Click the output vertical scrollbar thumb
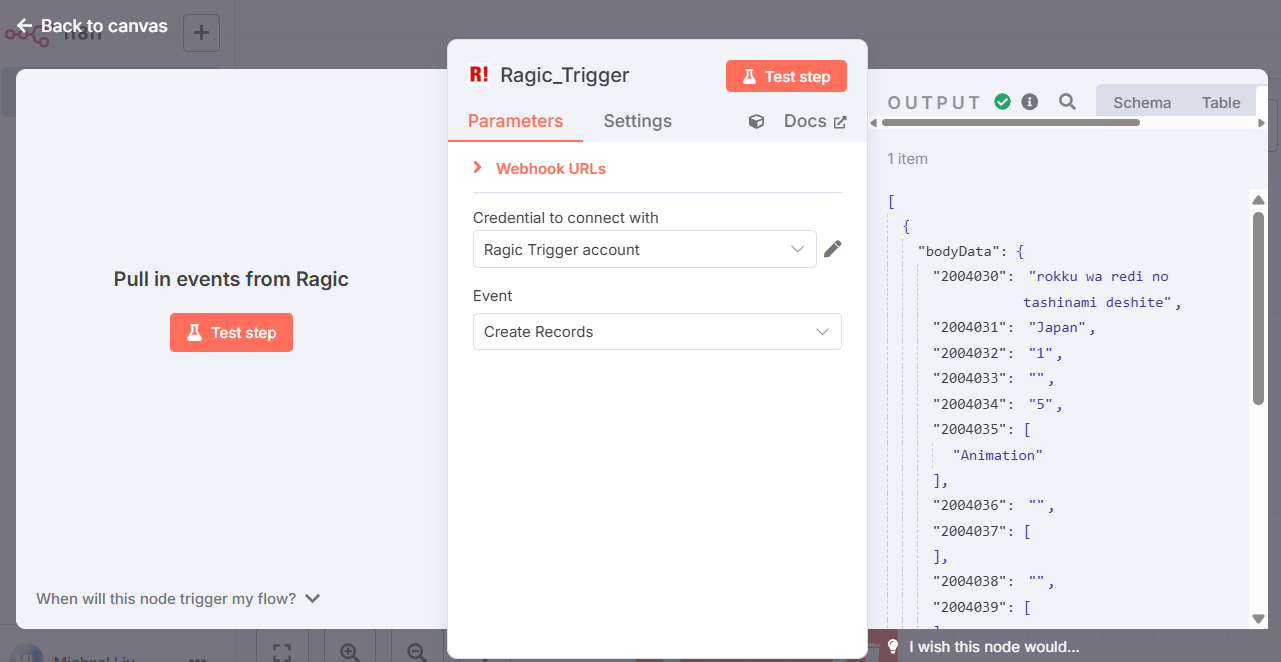Image resolution: width=1281 pixels, height=662 pixels. pyautogui.click(x=1258, y=308)
